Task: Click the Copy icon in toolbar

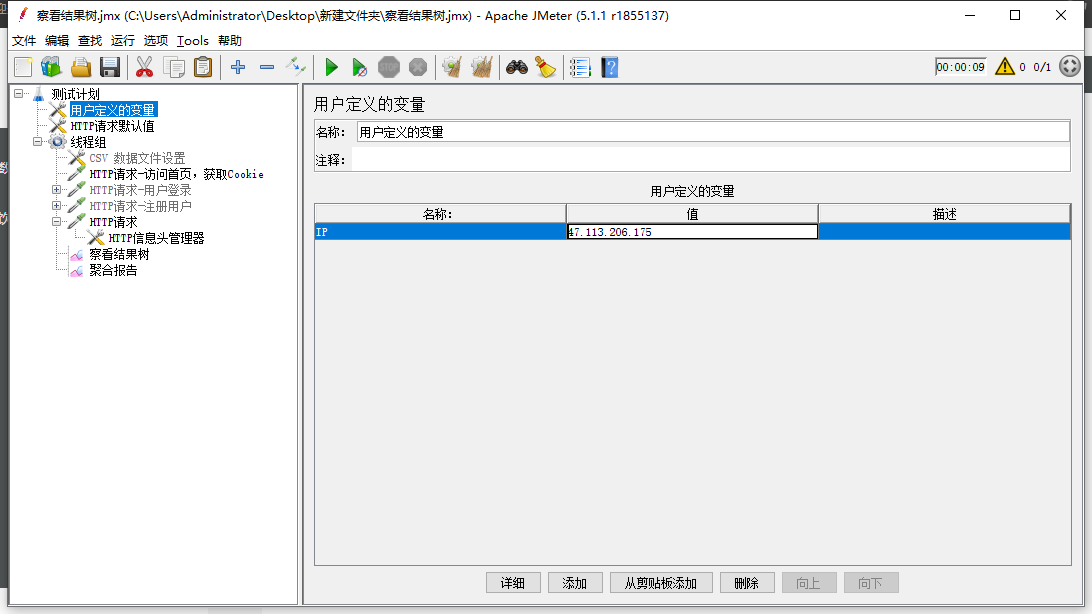Action: (x=173, y=67)
